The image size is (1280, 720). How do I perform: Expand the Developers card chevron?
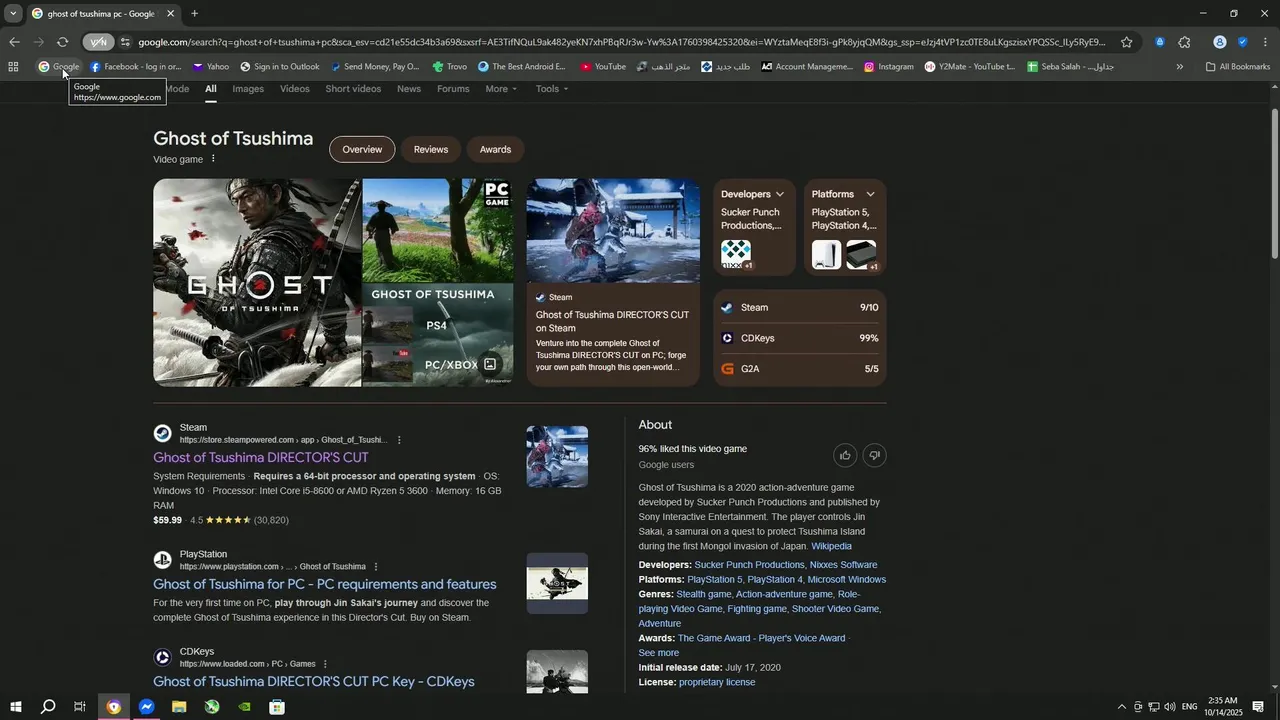click(x=780, y=194)
